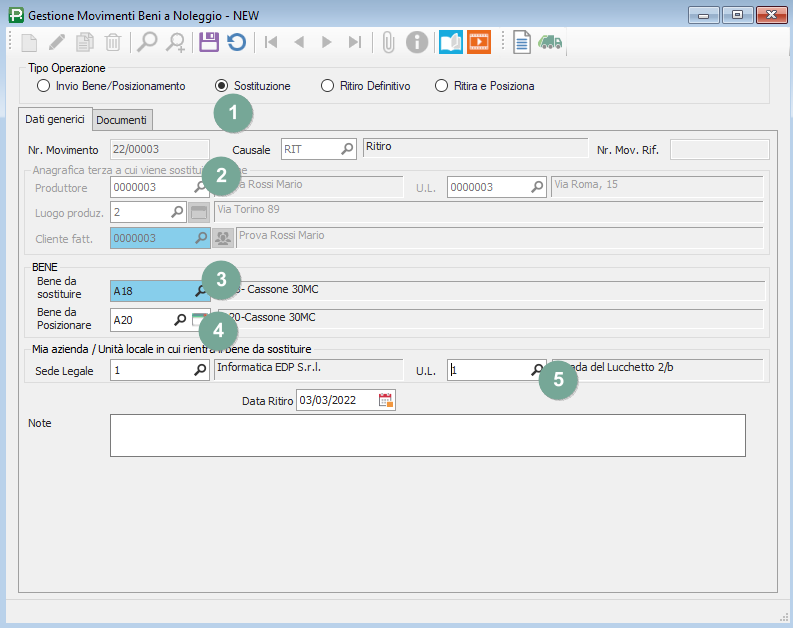Image resolution: width=793 pixels, height=628 pixels.
Task: Switch to the Documenti tab
Action: coord(122,120)
